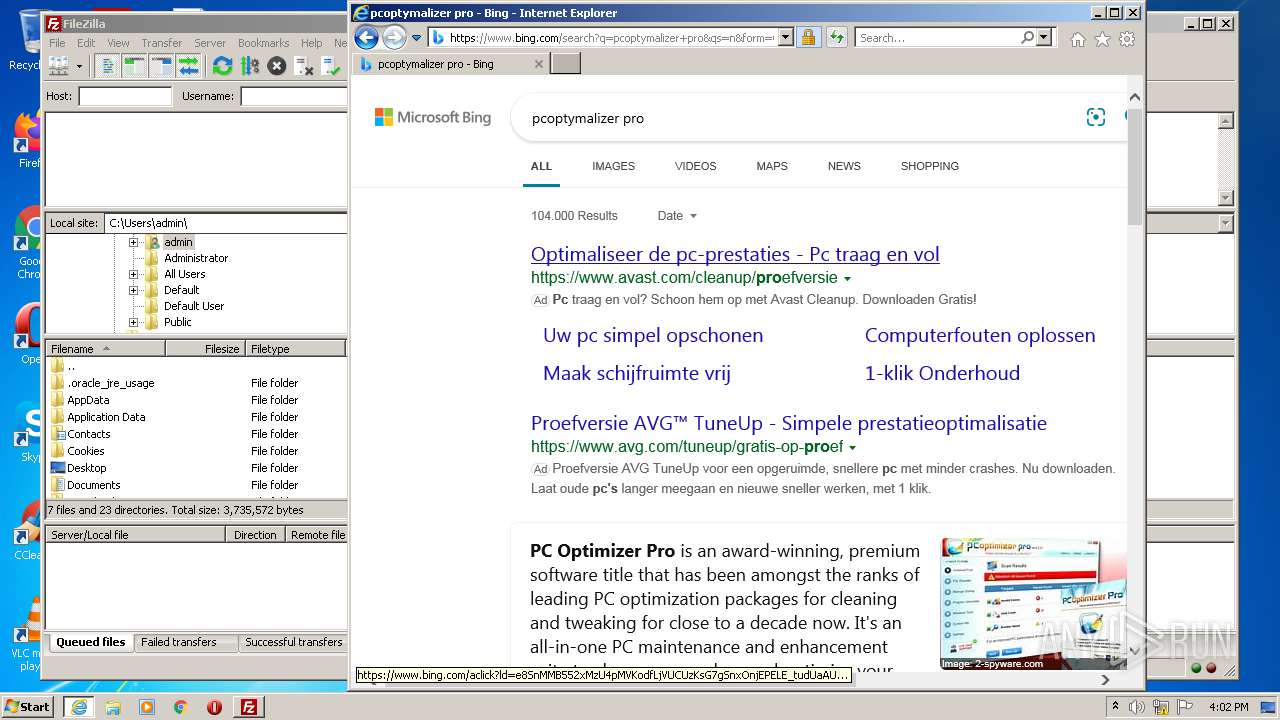The height and width of the screenshot is (720, 1280).
Task: Open Optimaliseer de pc-prestaties ad link
Action: click(735, 254)
